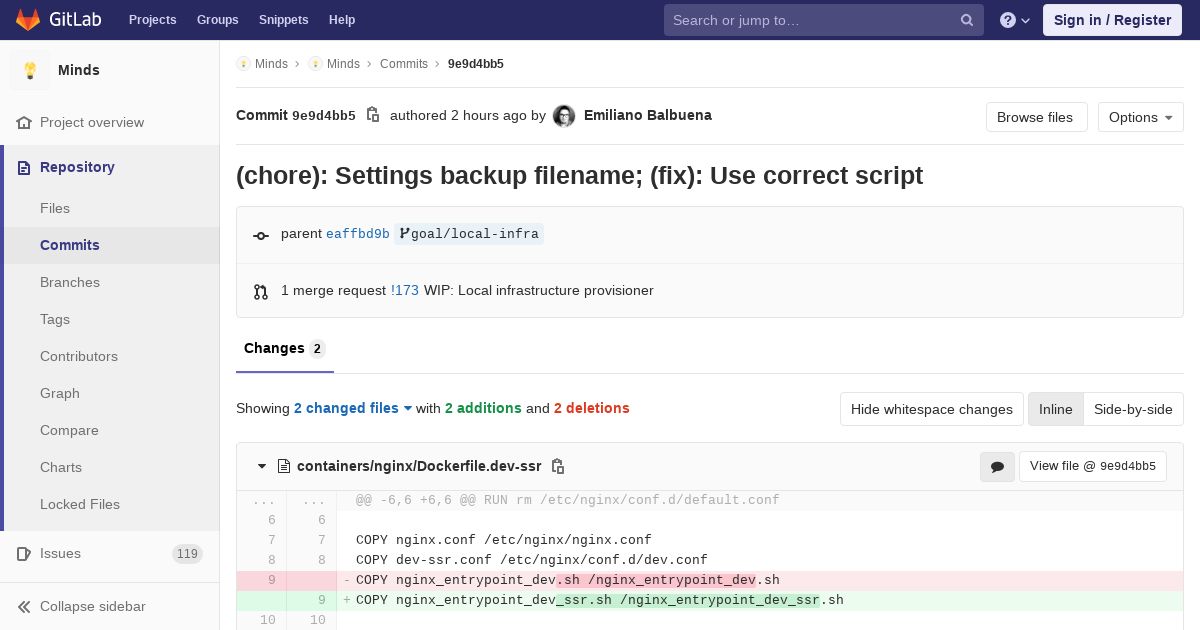Copy Dockerfile.dev-ssr file path icon
Screen dimensions: 1200x630
(x=558, y=466)
